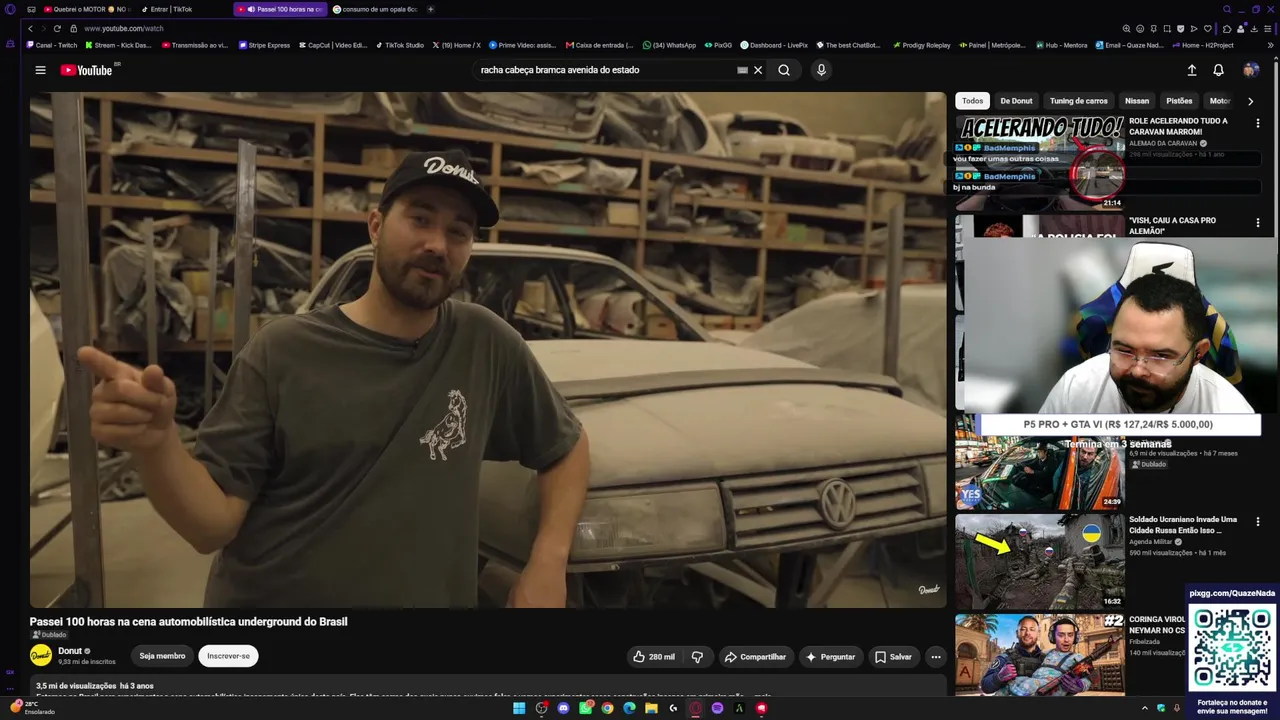Open the on-screen keyboard in search box
Viewport: 1280px width, 720px height.
[x=742, y=70]
